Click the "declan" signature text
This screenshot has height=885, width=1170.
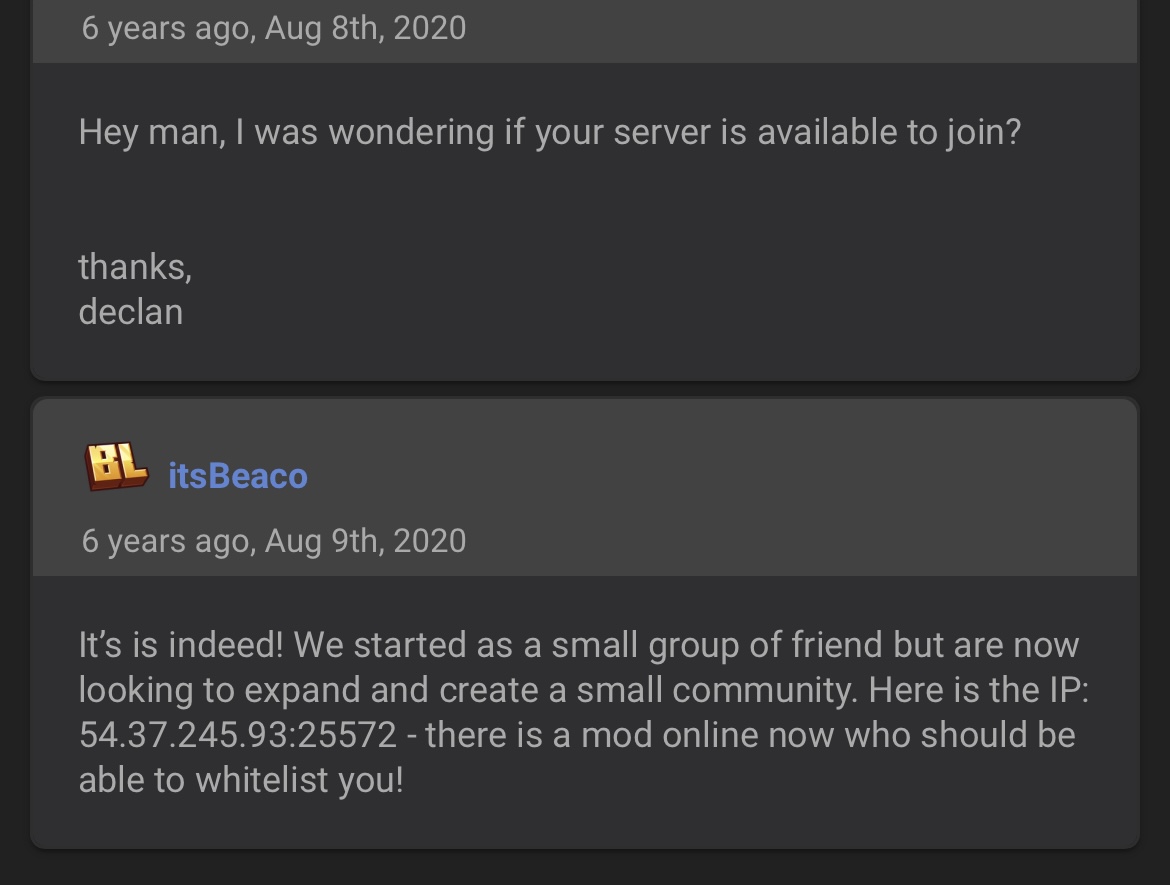(x=131, y=312)
